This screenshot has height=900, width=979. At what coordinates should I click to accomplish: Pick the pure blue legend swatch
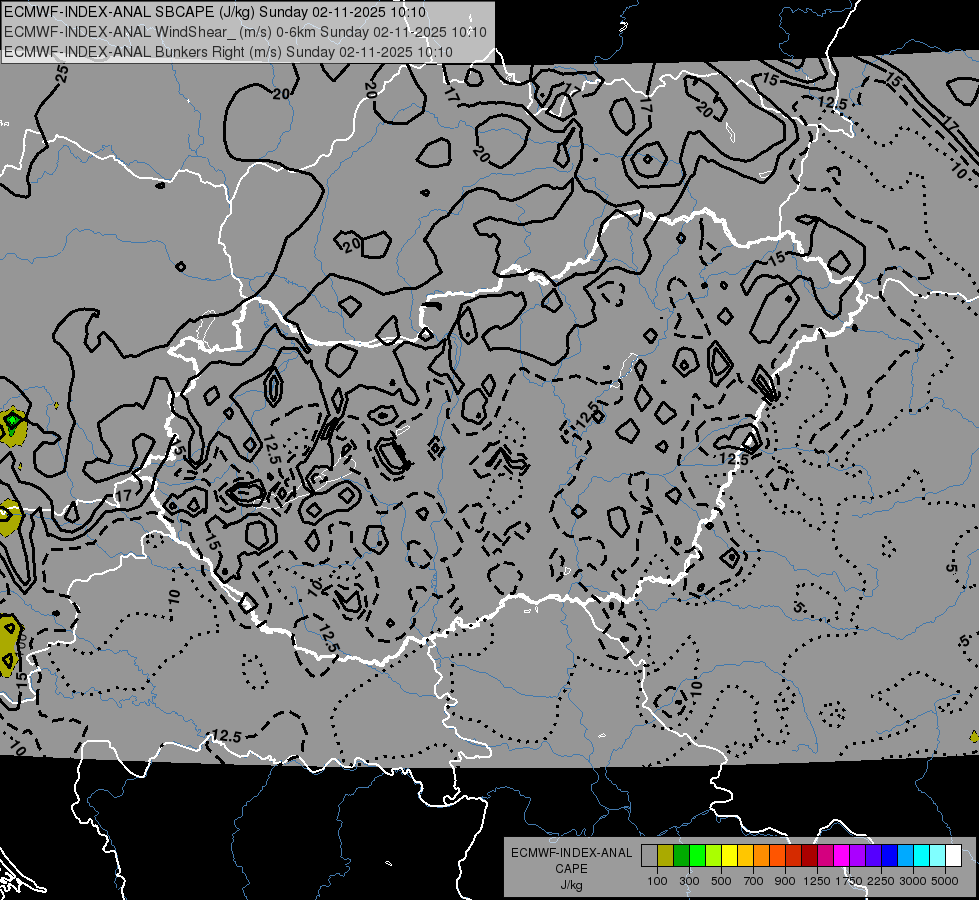tap(890, 856)
